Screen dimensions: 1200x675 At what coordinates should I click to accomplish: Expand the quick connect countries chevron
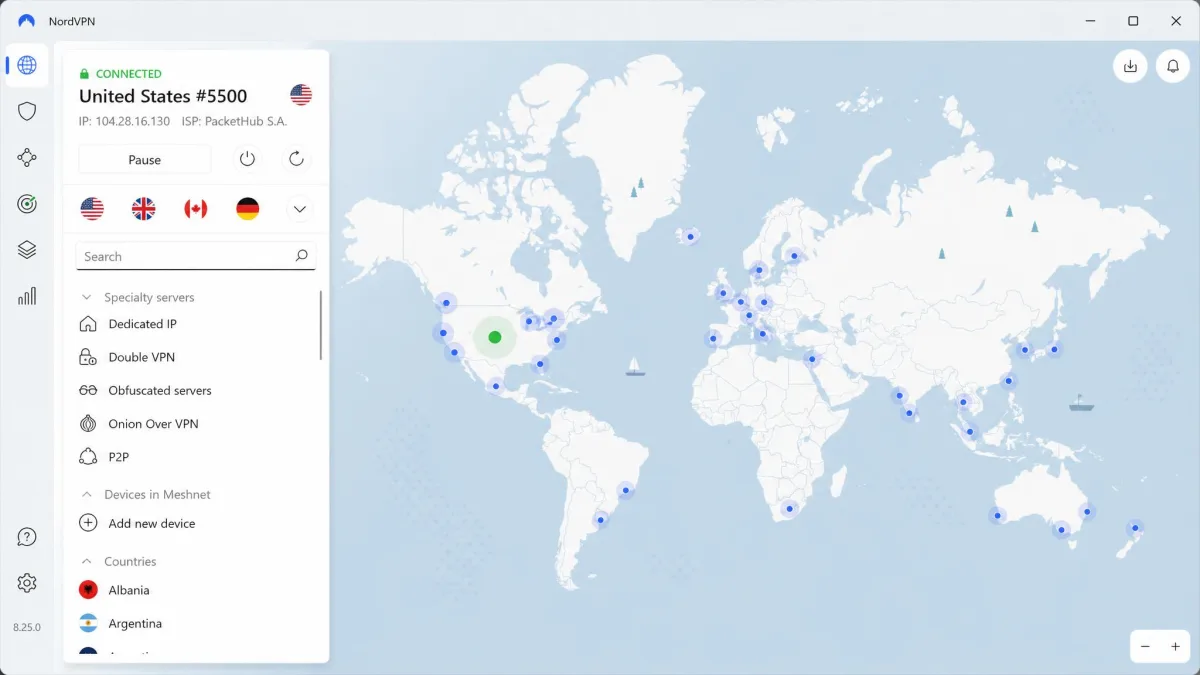(300, 209)
